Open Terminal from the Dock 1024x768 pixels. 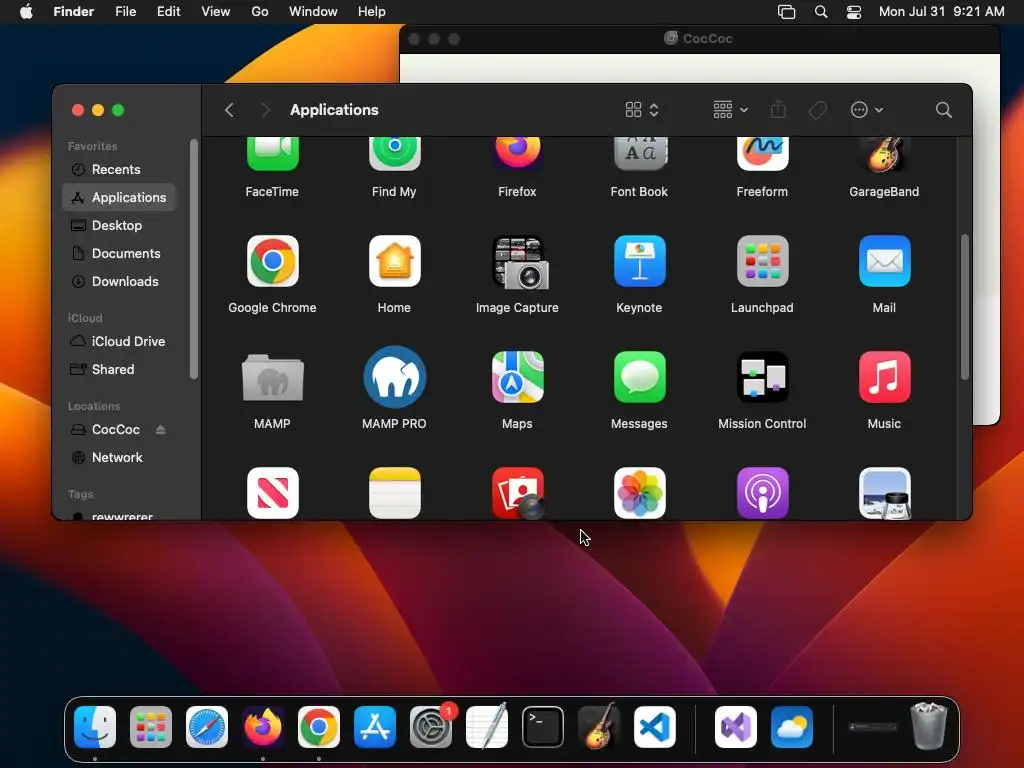coord(543,727)
